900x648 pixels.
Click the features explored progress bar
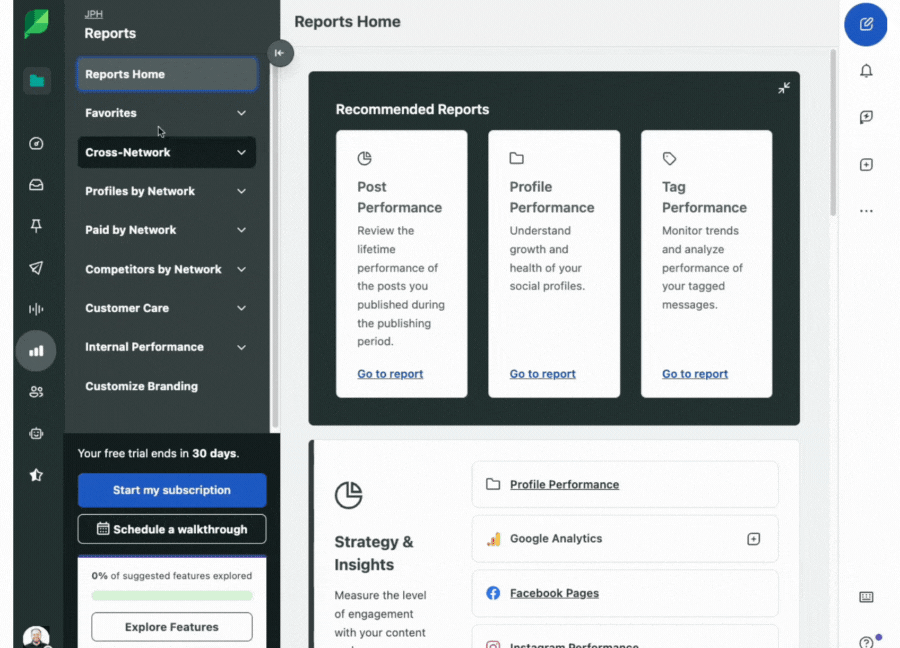coord(171,594)
